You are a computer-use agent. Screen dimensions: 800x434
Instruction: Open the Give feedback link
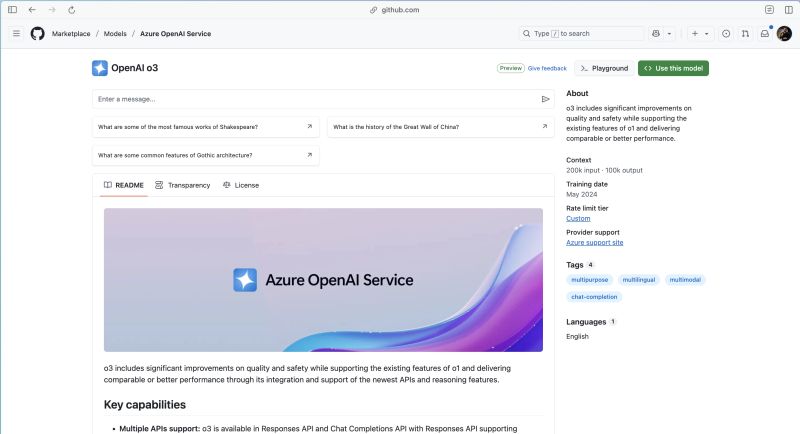[x=547, y=68]
